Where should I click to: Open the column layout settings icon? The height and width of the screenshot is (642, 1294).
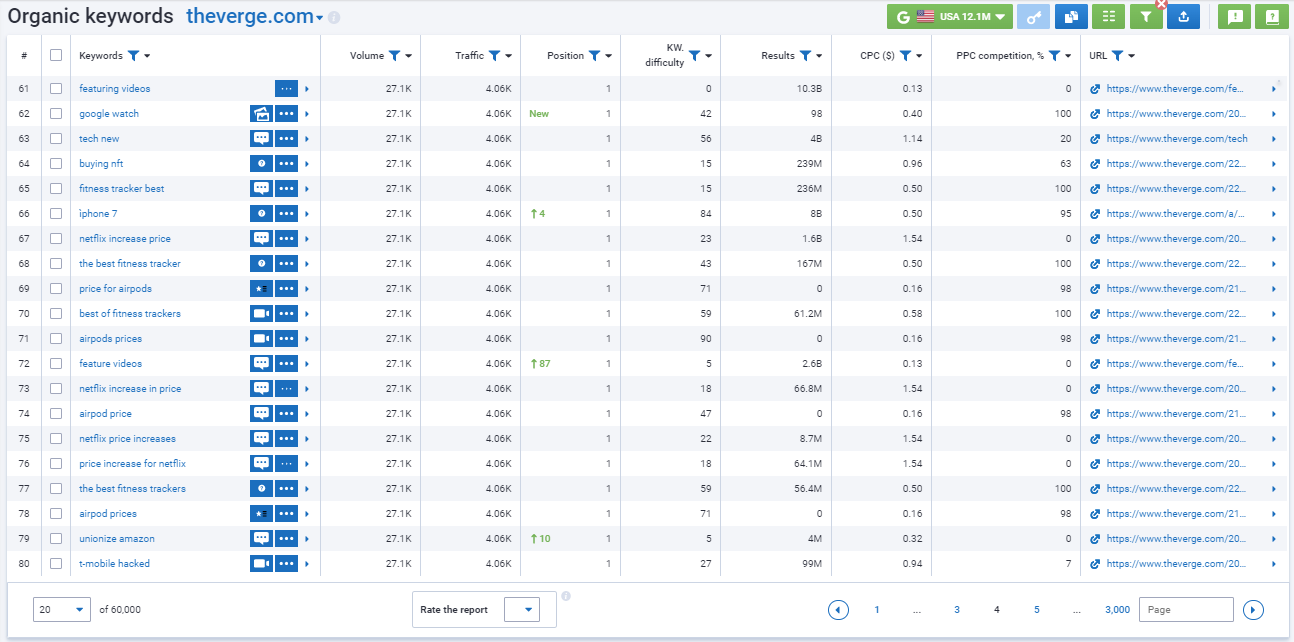(x=1108, y=17)
